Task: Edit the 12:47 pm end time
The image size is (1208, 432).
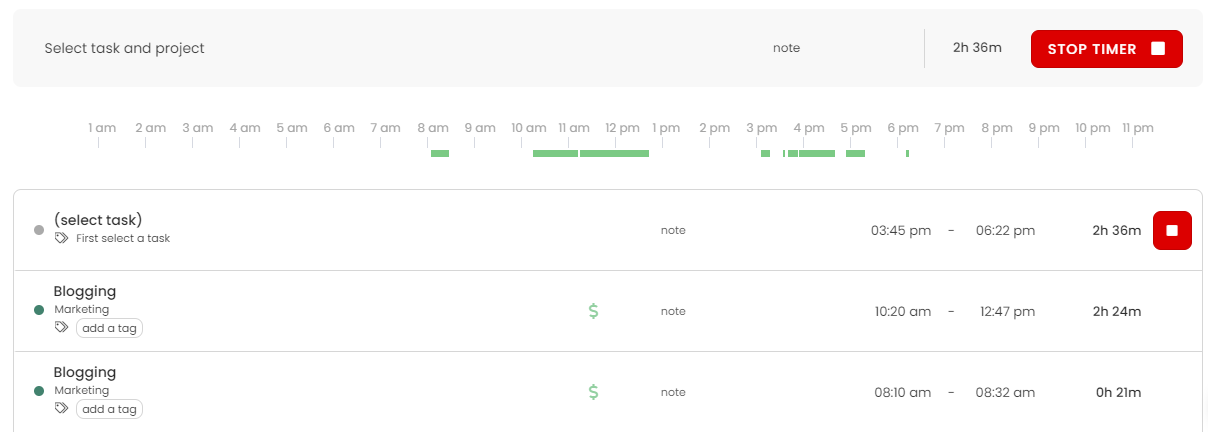Action: (1005, 311)
